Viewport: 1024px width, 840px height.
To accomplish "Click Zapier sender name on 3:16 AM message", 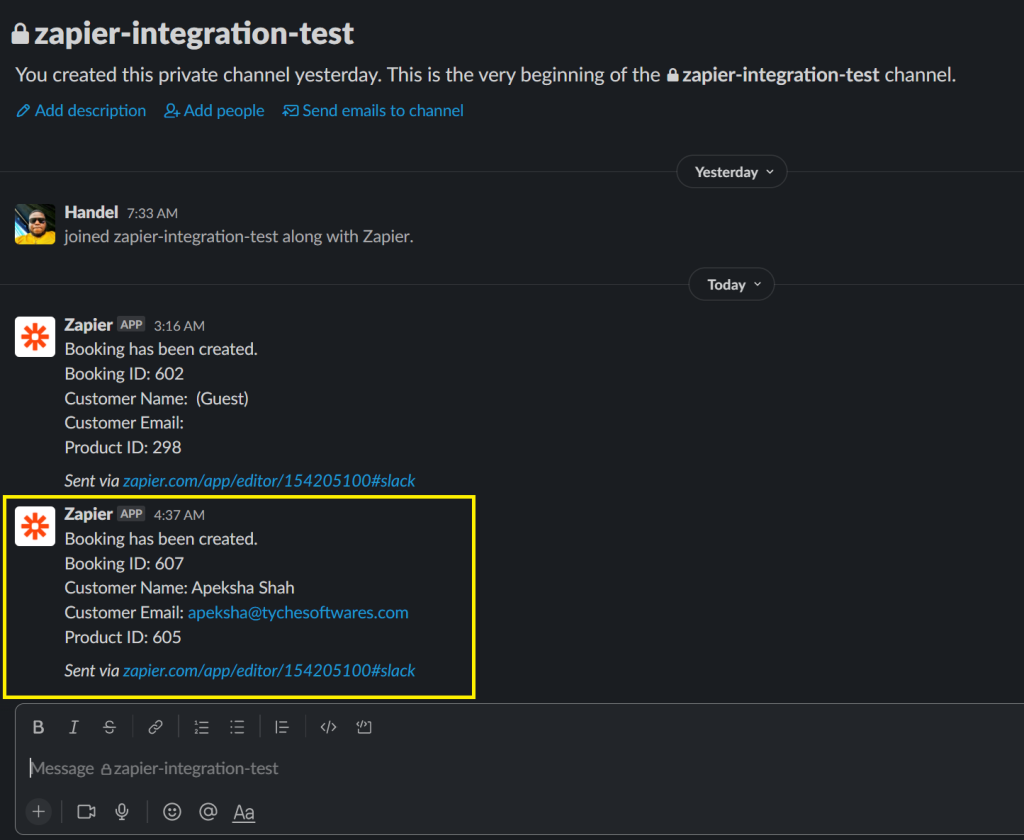I will pos(89,325).
